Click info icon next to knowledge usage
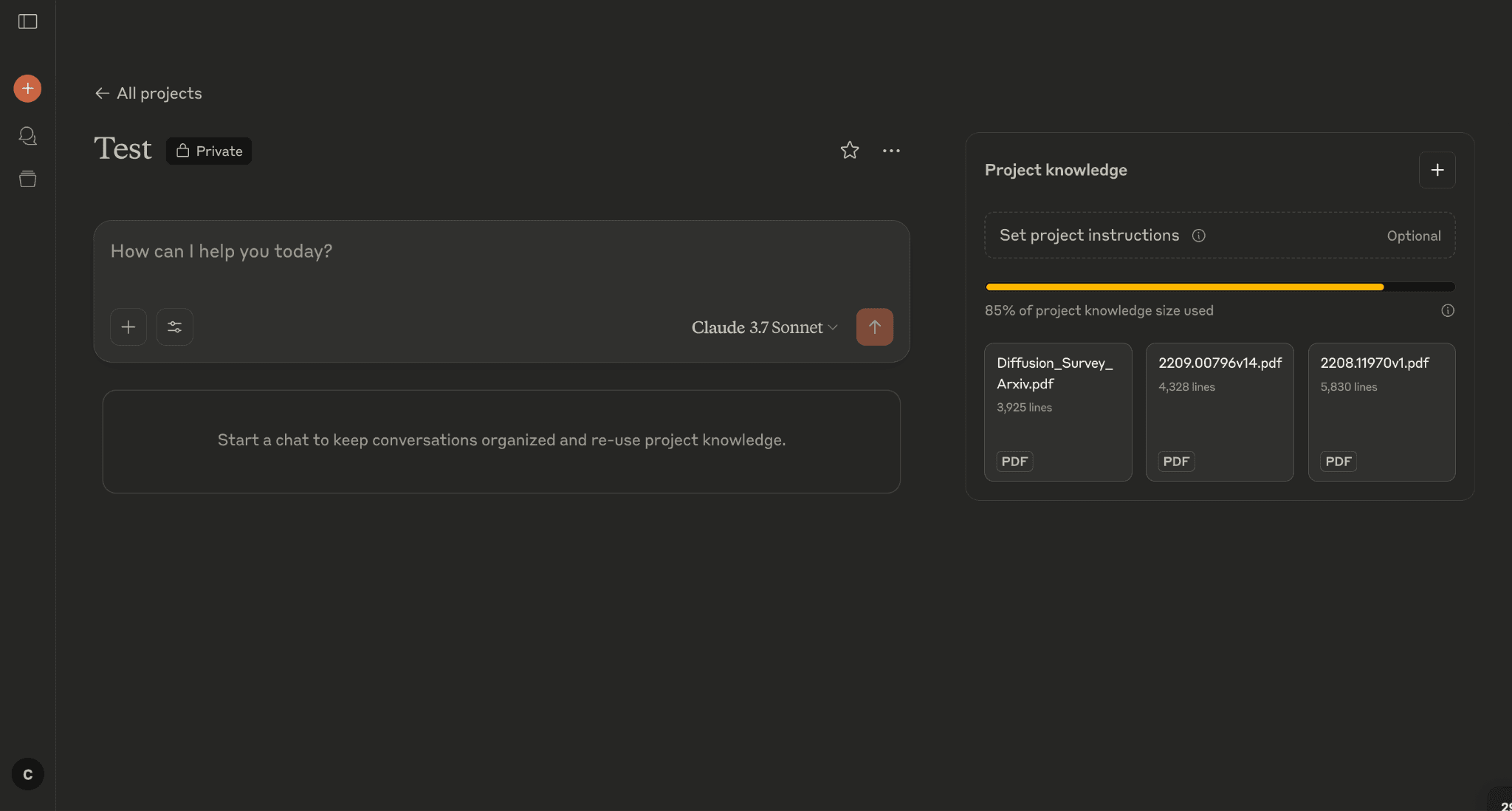 (1447, 310)
